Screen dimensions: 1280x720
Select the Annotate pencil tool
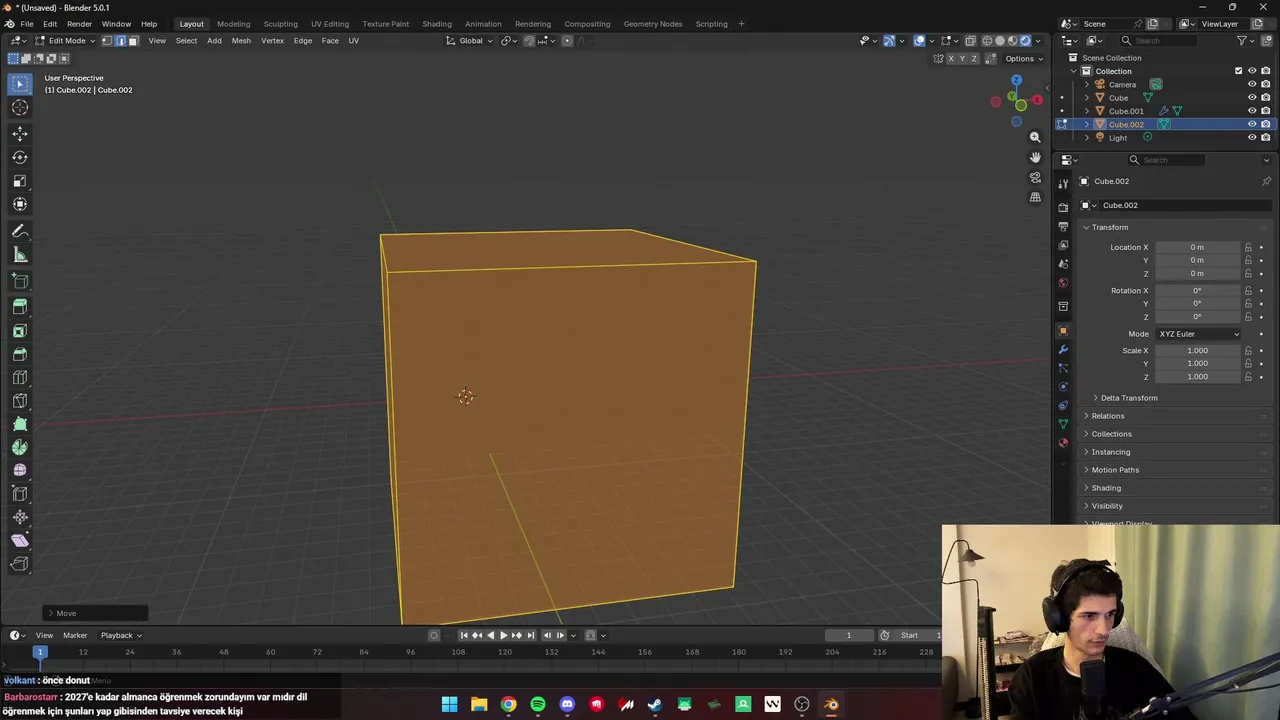click(20, 231)
